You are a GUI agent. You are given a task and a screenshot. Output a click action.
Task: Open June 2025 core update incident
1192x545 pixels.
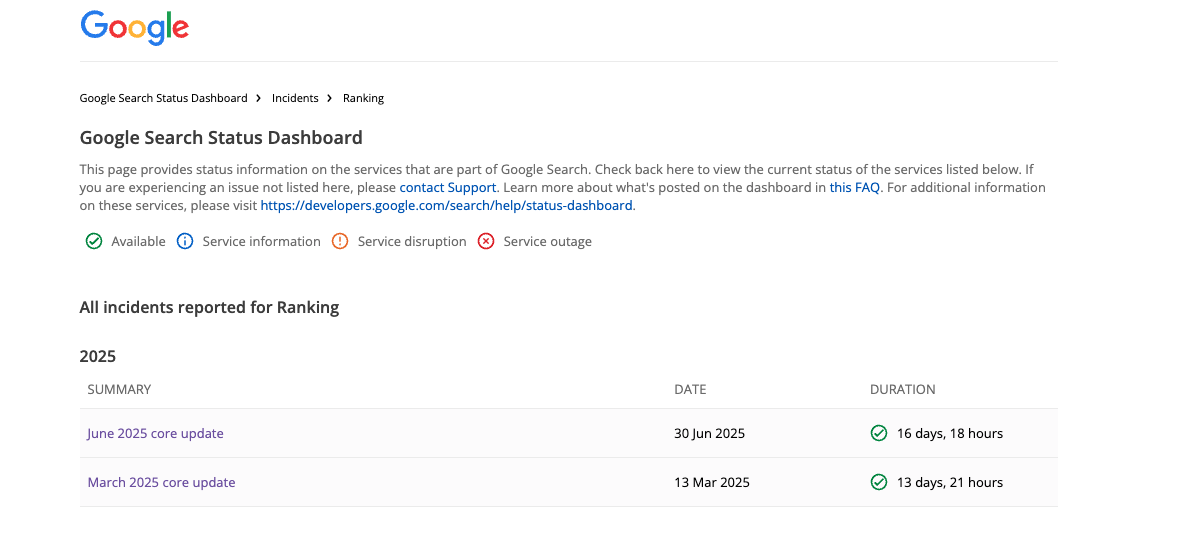(155, 433)
